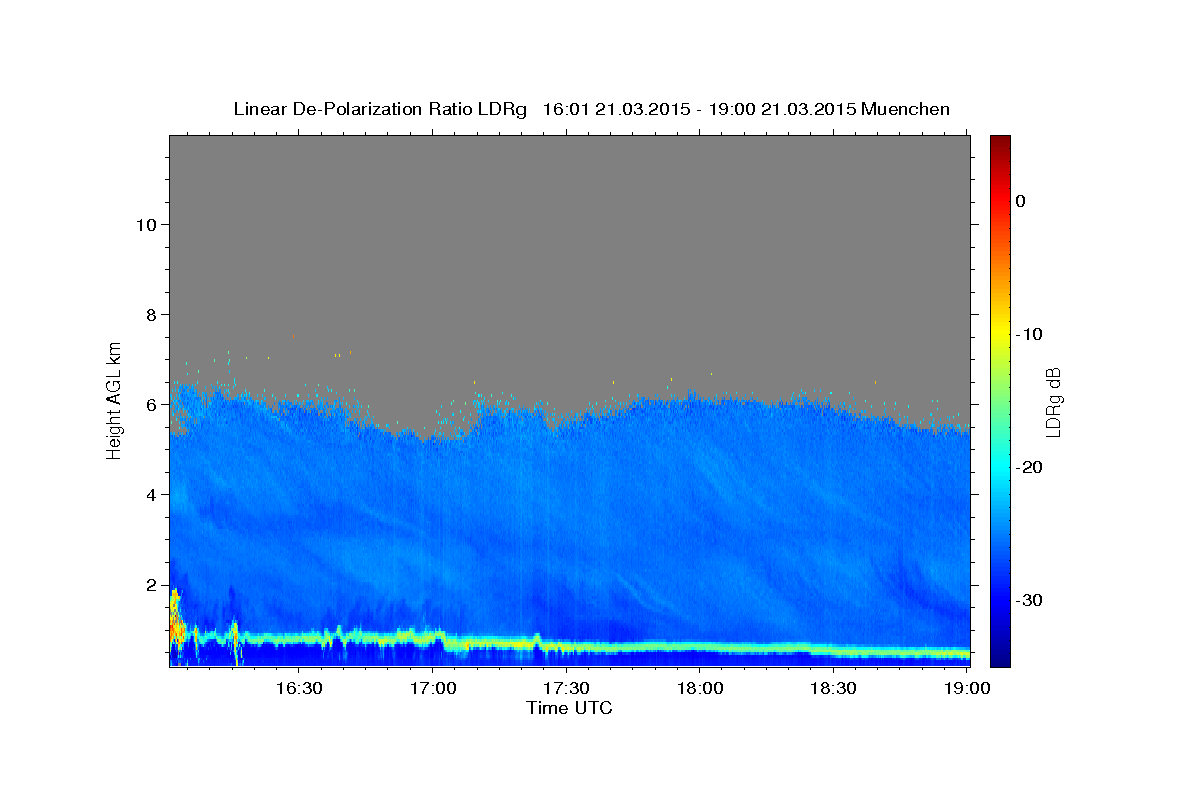This screenshot has width=1200, height=800.
Task: Click the 'Height AGL km' axis label
Action: [x=115, y=400]
